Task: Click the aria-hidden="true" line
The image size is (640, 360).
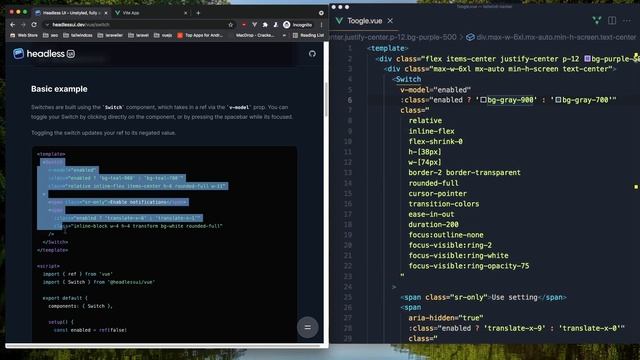Action: click(x=446, y=318)
